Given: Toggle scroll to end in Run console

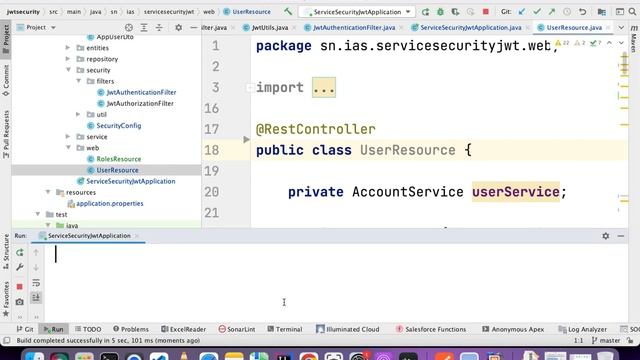Looking at the screenshot, I should pos(36,298).
